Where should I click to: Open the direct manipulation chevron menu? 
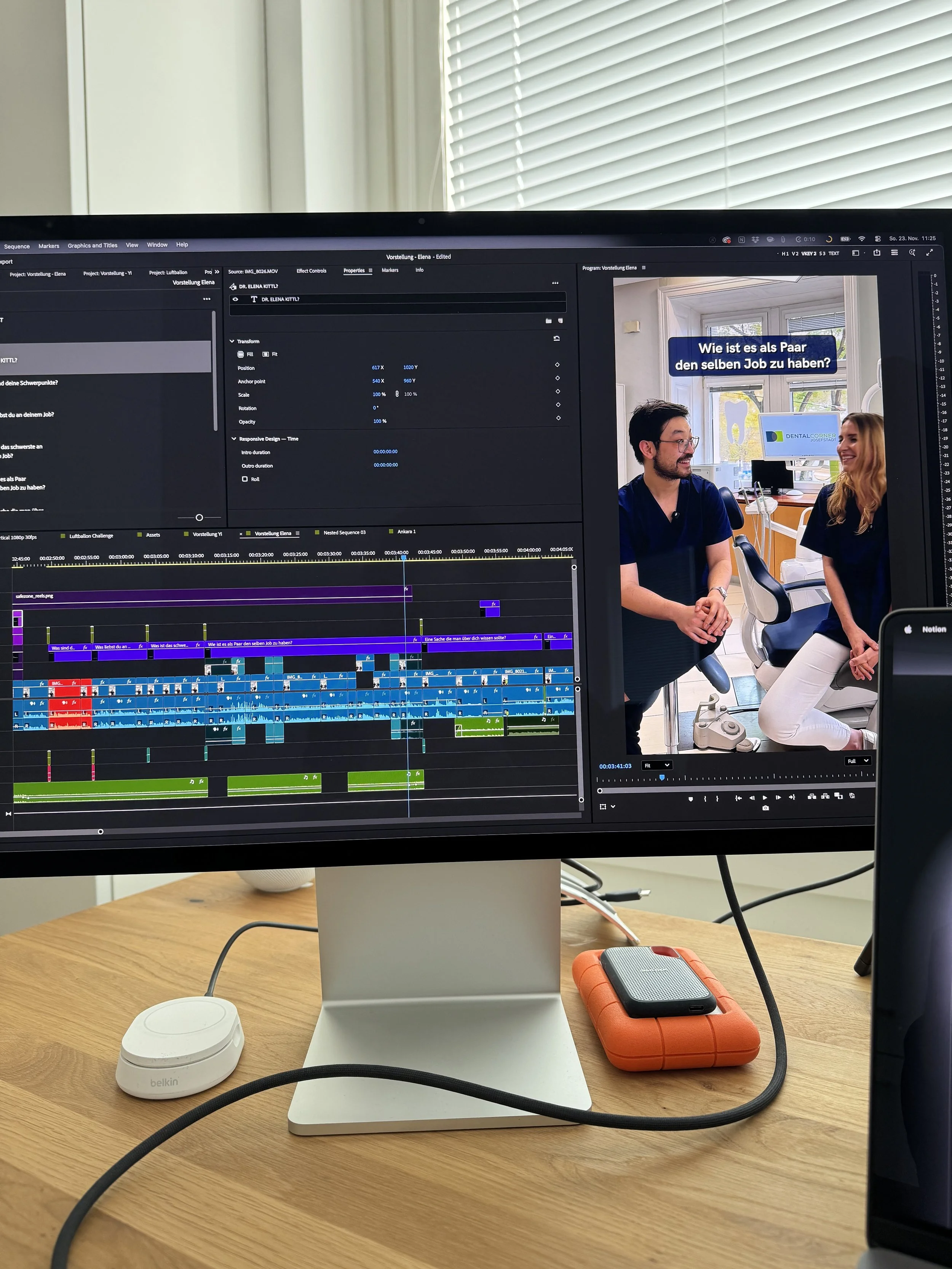click(x=613, y=807)
